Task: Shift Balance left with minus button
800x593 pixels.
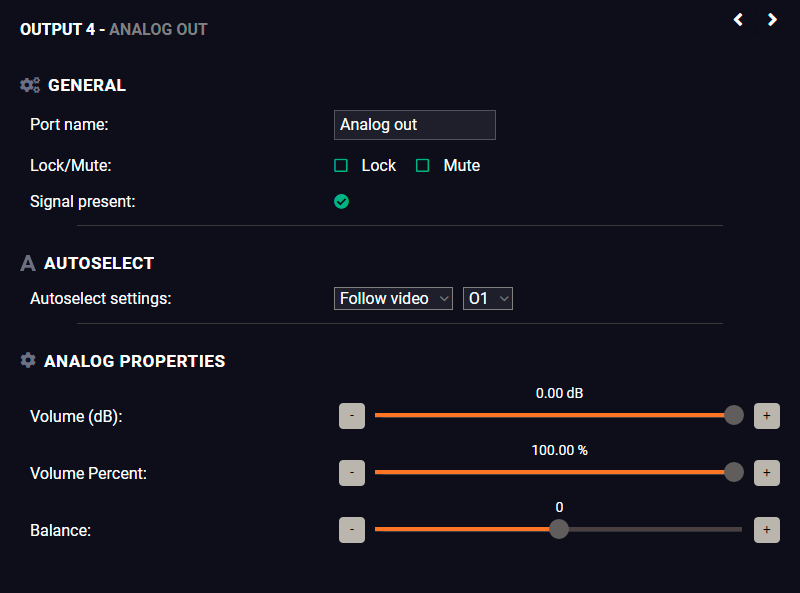Action: 352,530
